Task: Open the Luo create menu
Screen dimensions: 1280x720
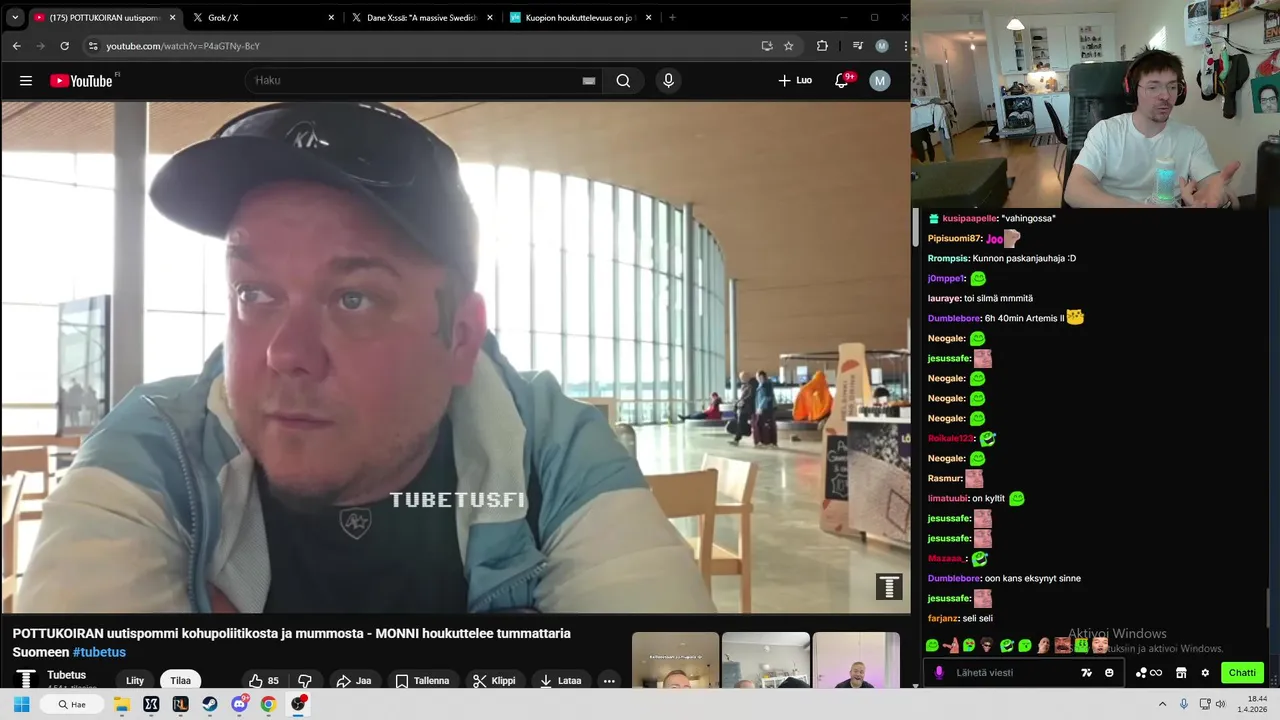Action: pos(796,81)
